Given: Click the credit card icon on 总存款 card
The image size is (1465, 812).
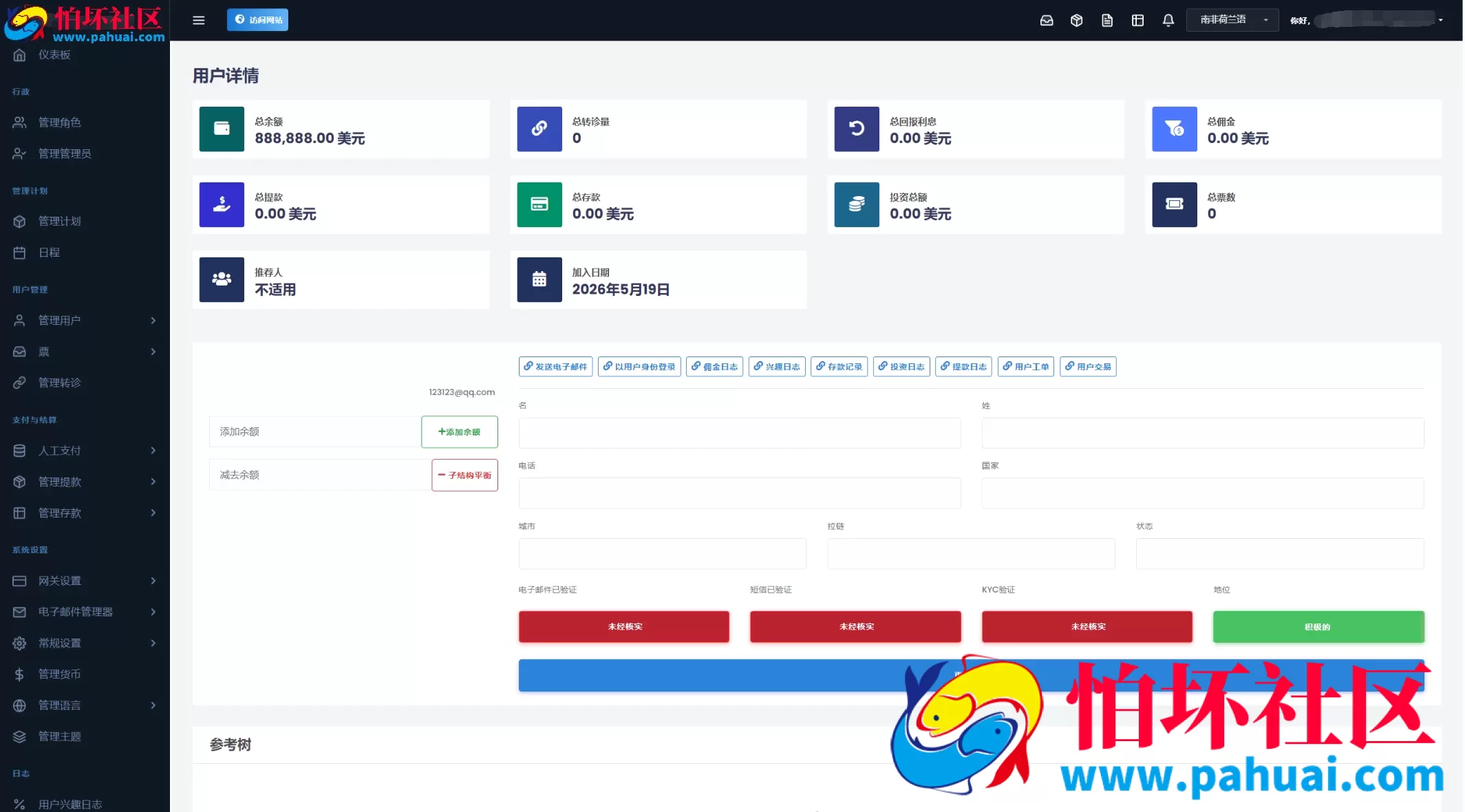Looking at the screenshot, I should [539, 204].
